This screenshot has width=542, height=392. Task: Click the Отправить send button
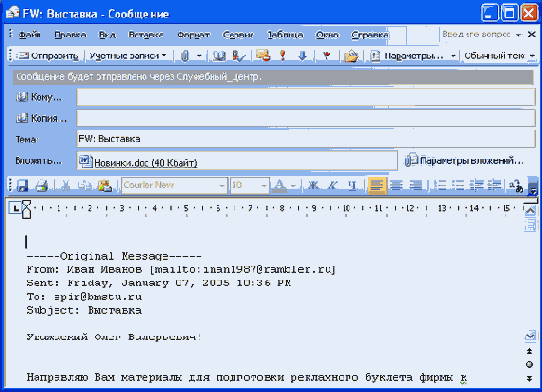(x=47, y=56)
